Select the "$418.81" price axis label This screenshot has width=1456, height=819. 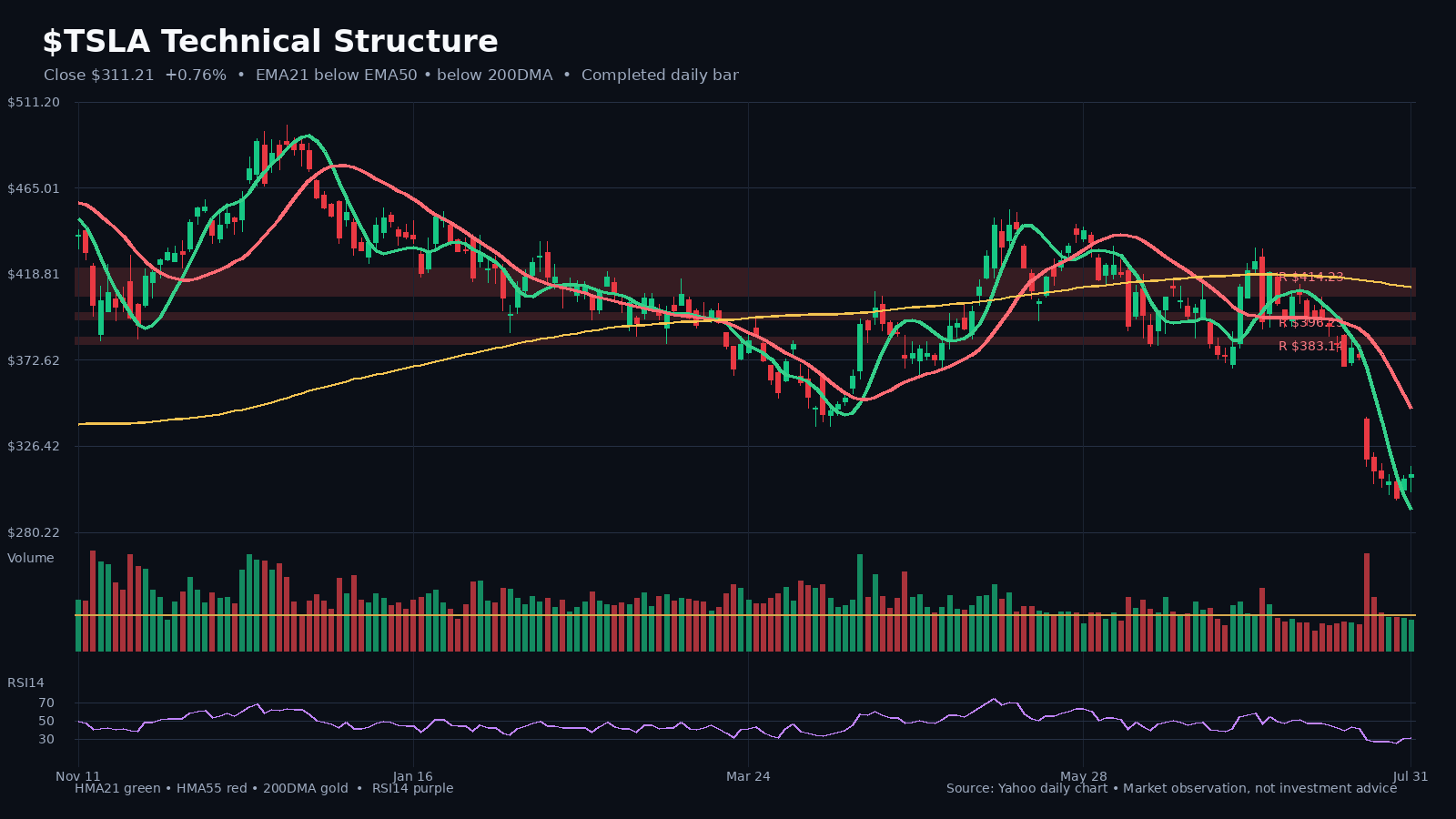[x=34, y=274]
